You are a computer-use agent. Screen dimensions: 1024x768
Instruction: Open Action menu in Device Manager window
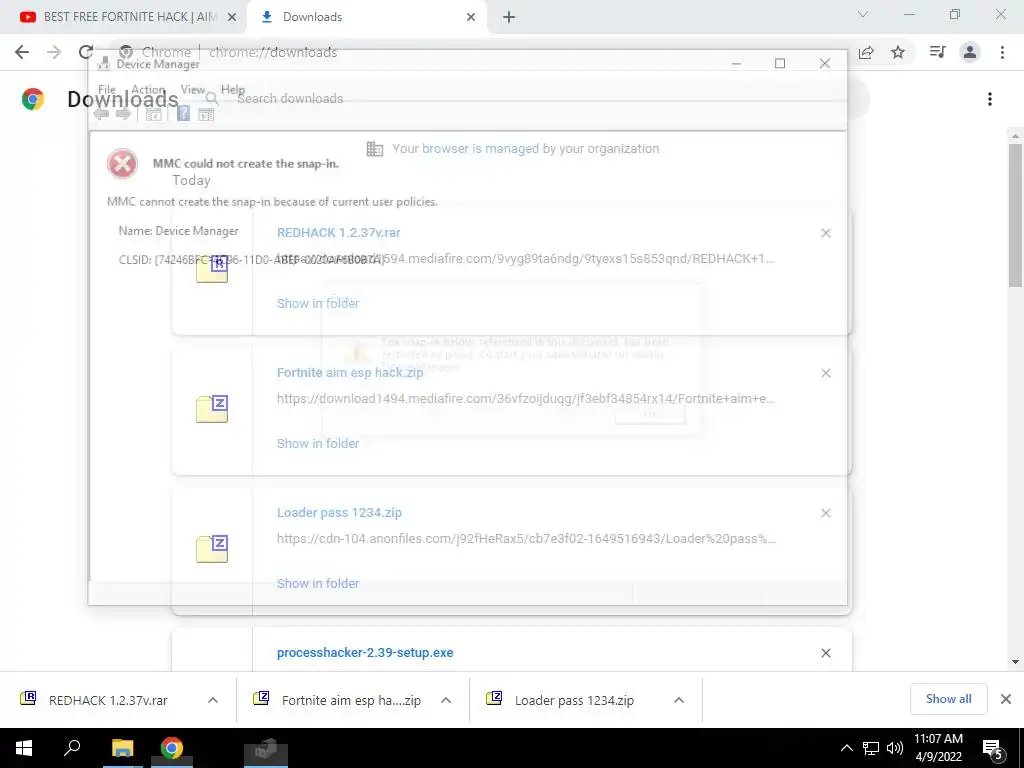[x=148, y=89]
